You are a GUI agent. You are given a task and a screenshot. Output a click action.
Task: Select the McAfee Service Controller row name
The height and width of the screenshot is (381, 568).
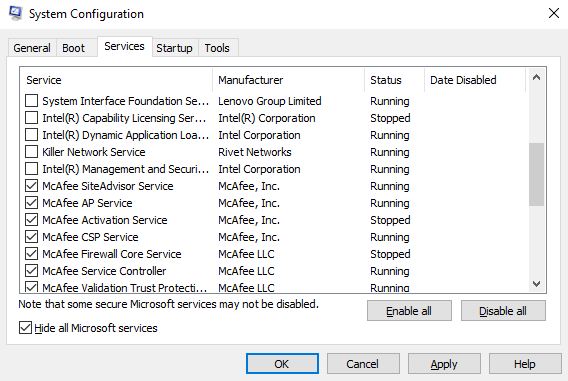point(104,271)
